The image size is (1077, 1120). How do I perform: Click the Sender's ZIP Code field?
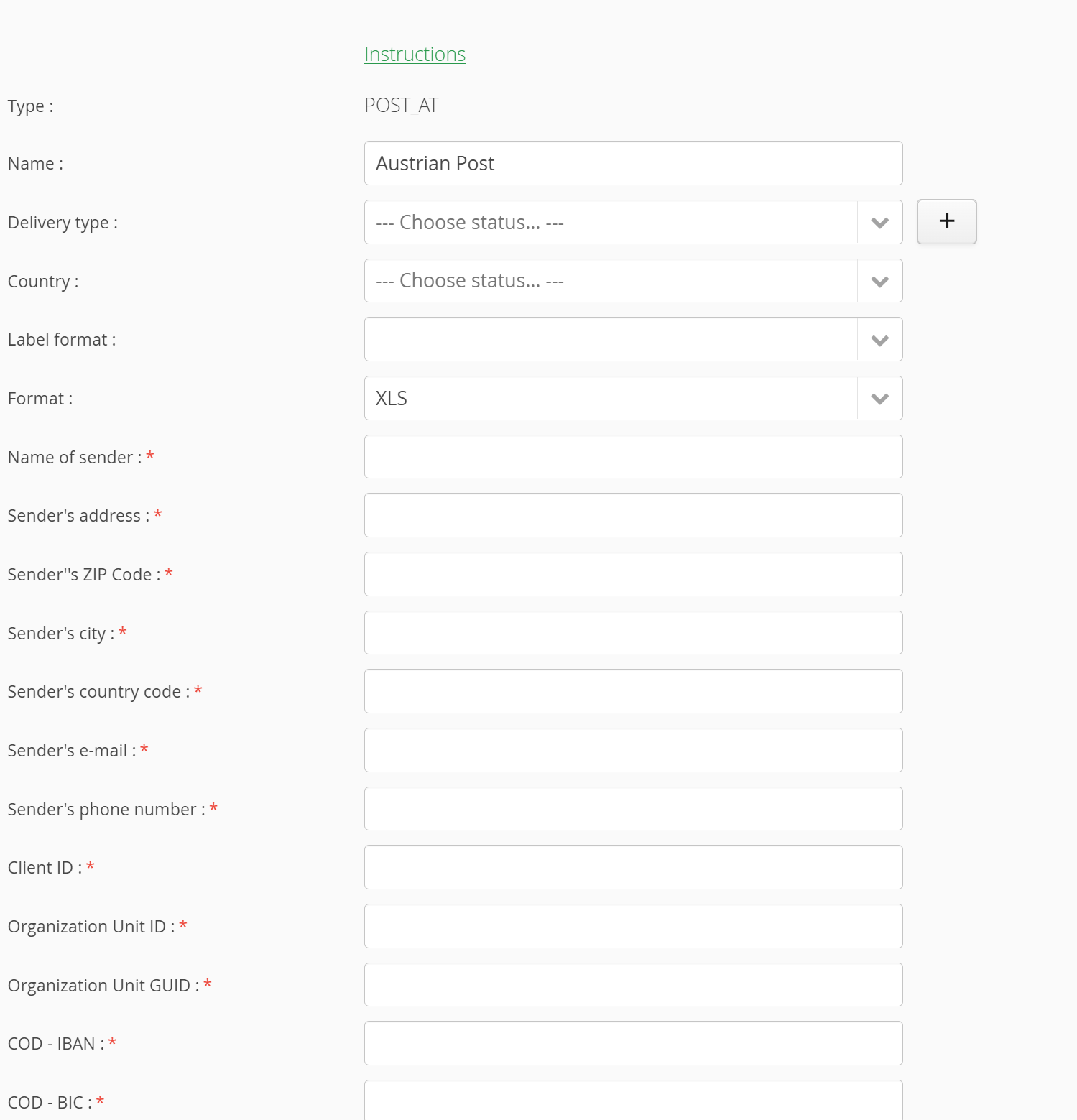click(633, 574)
